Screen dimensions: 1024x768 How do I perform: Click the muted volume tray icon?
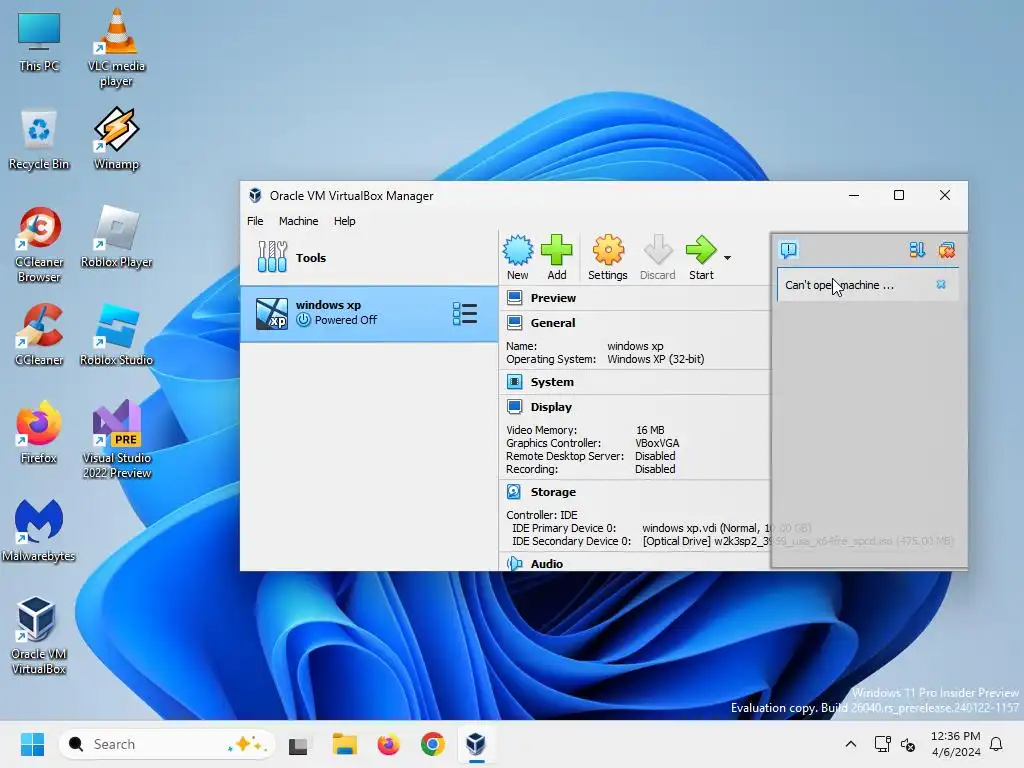point(908,744)
